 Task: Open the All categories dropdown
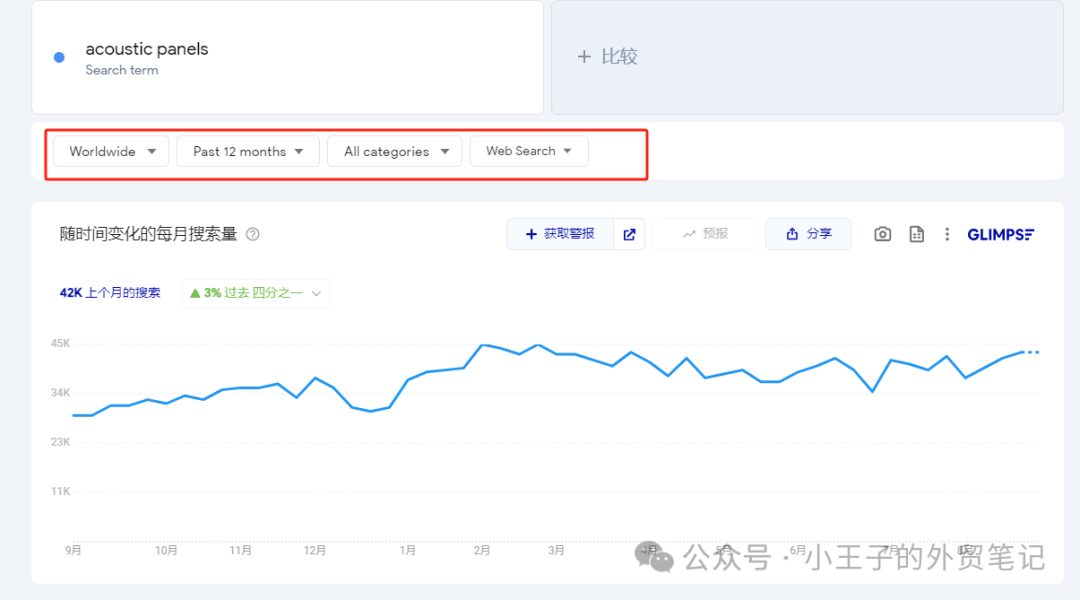click(x=395, y=151)
